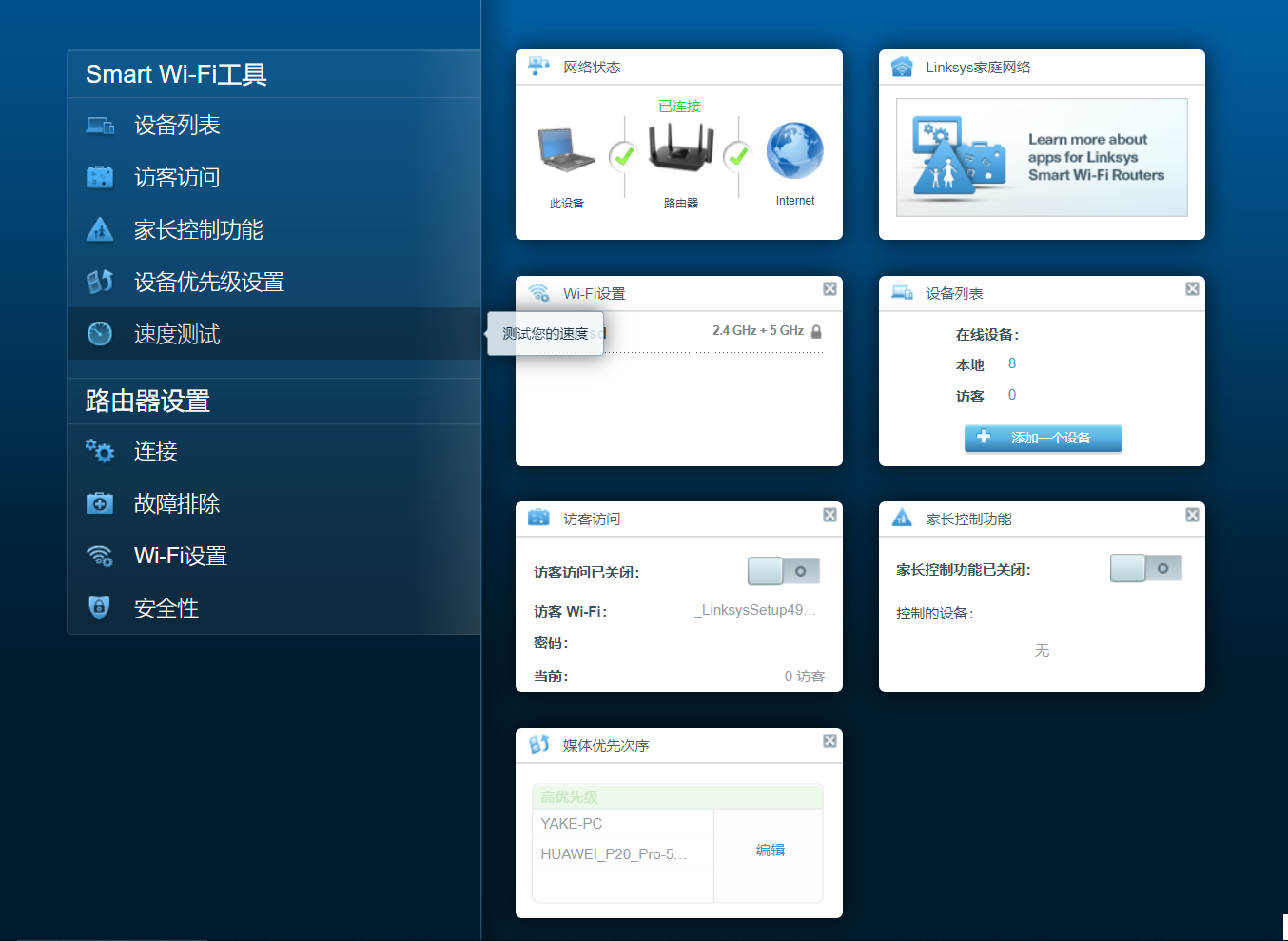The height and width of the screenshot is (941, 1288).
Task: Open the 设备优先级设置 icon in sidebar
Action: pos(100,282)
